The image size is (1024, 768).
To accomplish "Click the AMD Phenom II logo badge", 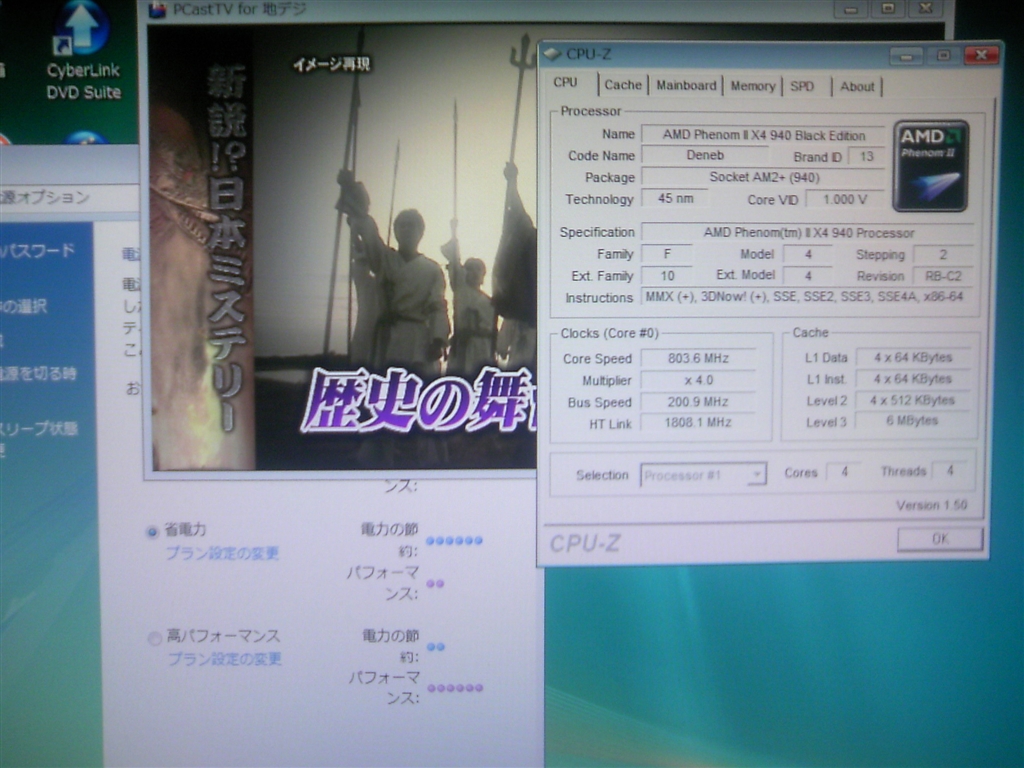I will point(930,166).
